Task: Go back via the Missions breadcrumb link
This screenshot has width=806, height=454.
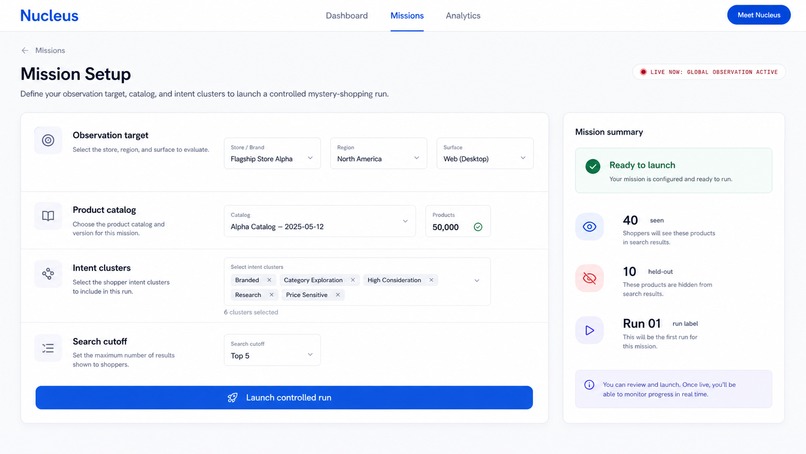Action: point(50,50)
